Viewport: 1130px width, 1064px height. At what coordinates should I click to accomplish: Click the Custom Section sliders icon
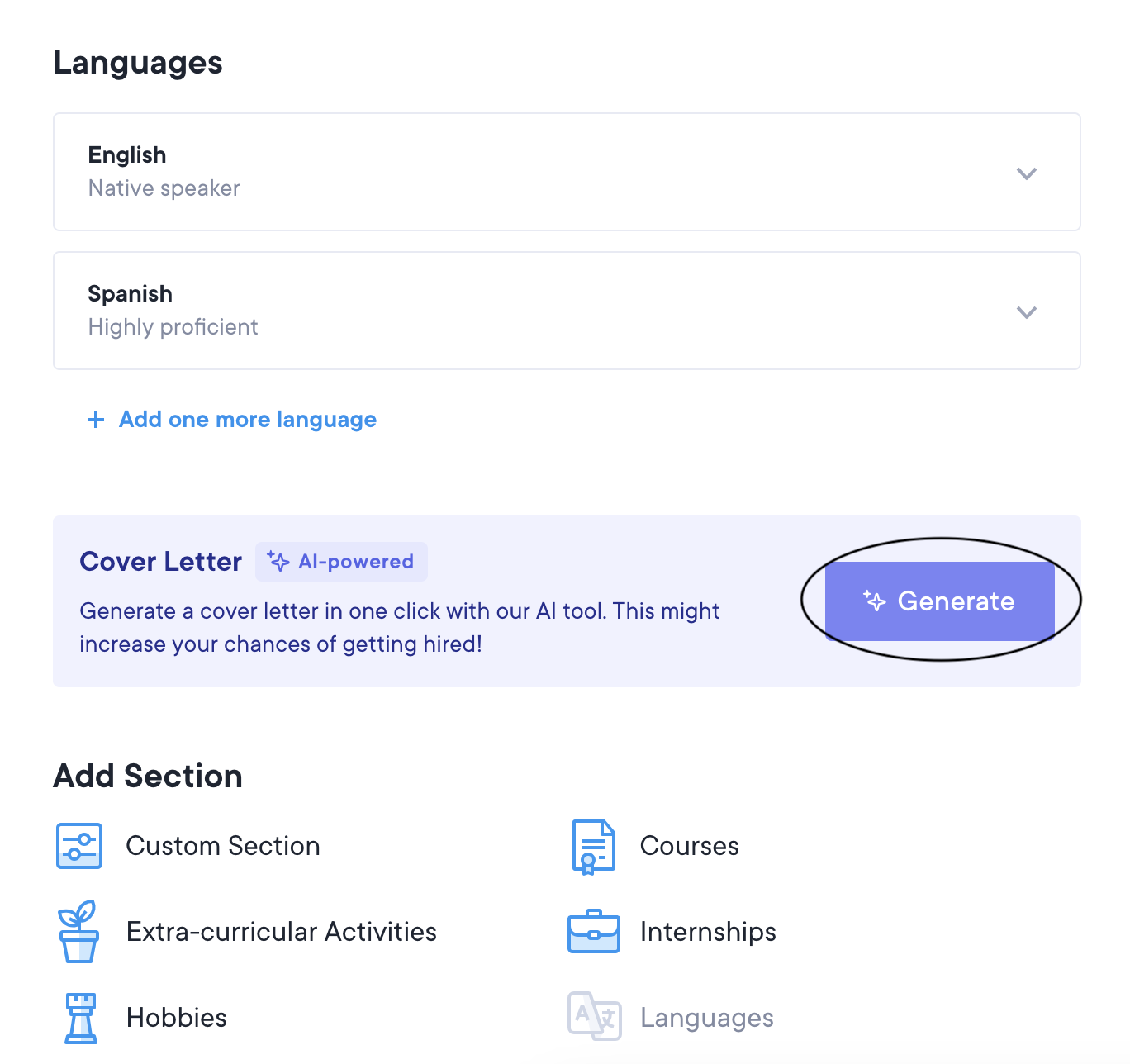79,846
